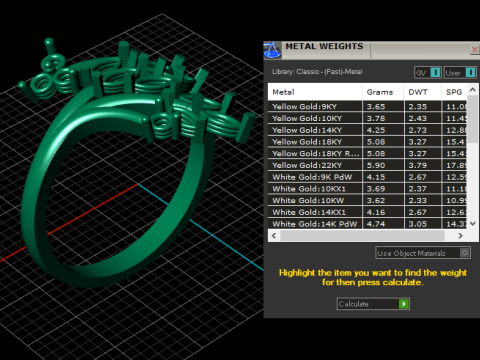
Task: Click the vertical scrollbar thumb
Action: [472, 119]
